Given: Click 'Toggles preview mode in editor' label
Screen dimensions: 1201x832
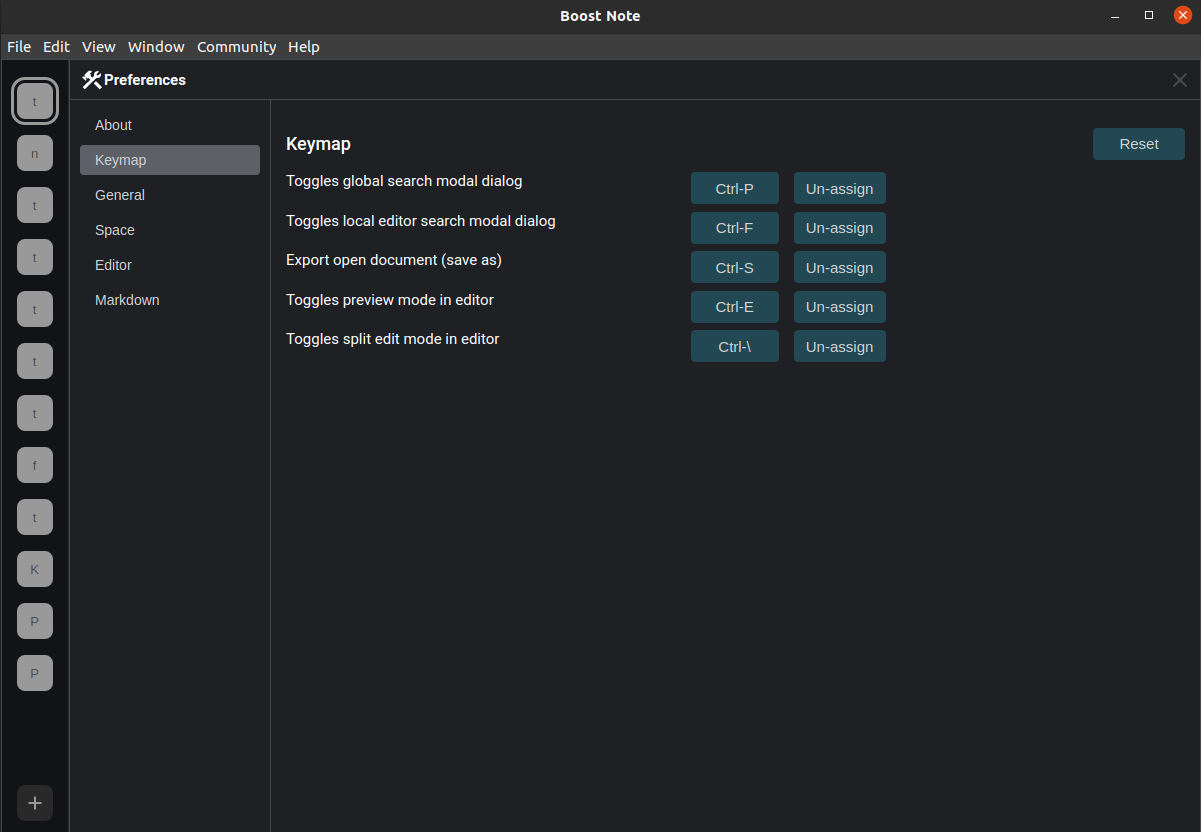Looking at the screenshot, I should (x=390, y=299).
